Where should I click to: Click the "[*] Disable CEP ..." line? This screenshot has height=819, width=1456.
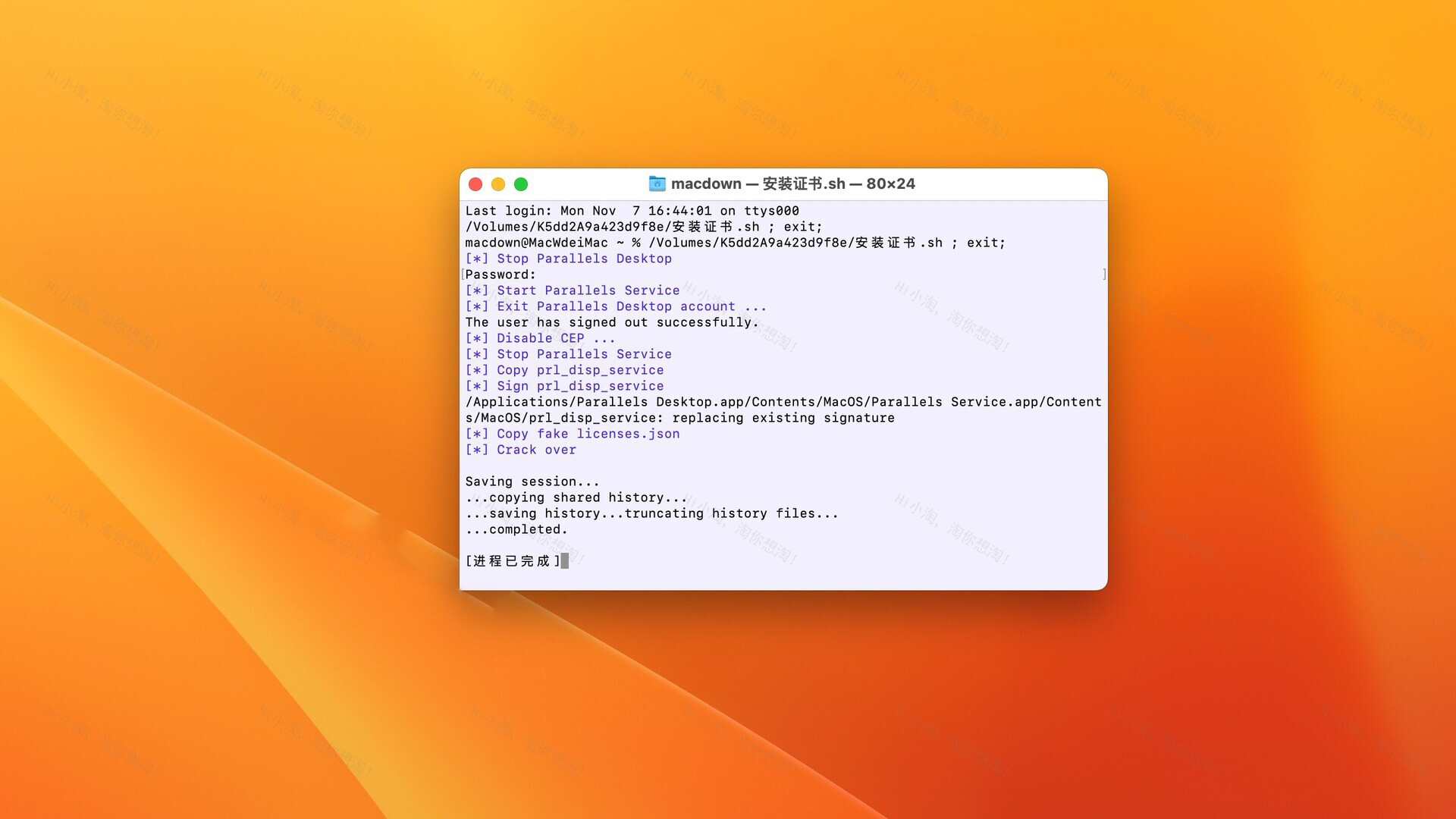(x=540, y=338)
